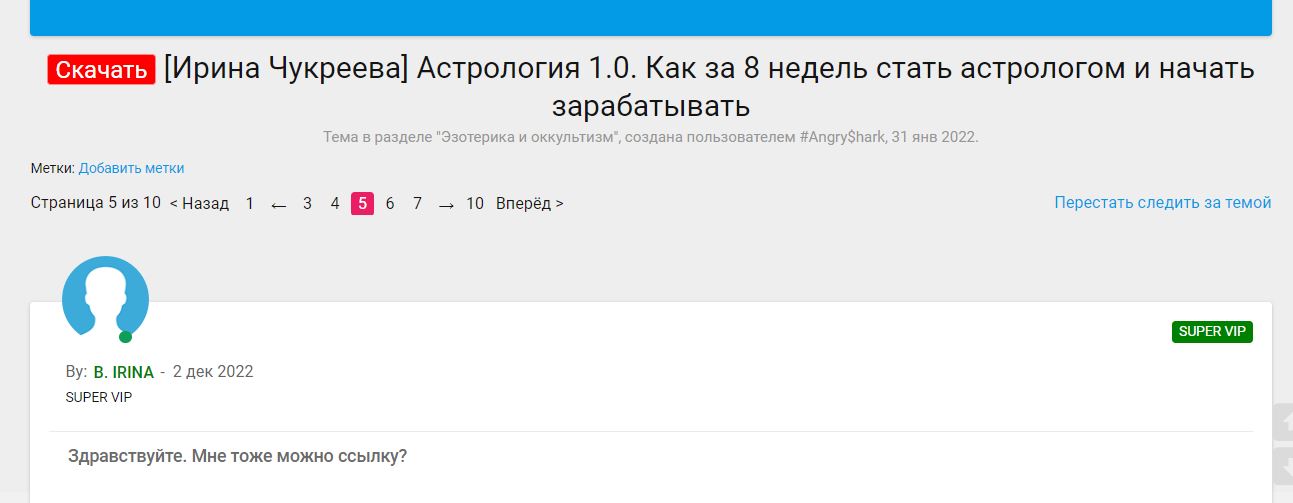Click the left arrow pagination gap icon
The width and height of the screenshot is (1293, 503).
point(279,204)
